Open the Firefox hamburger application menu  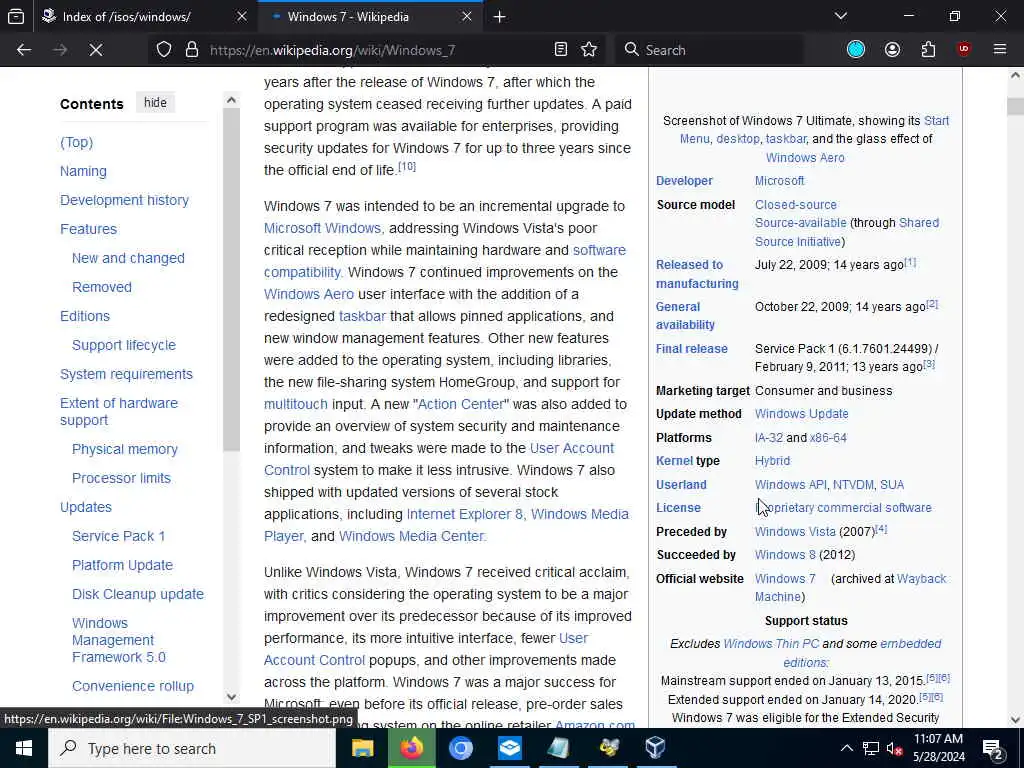point(1000,50)
